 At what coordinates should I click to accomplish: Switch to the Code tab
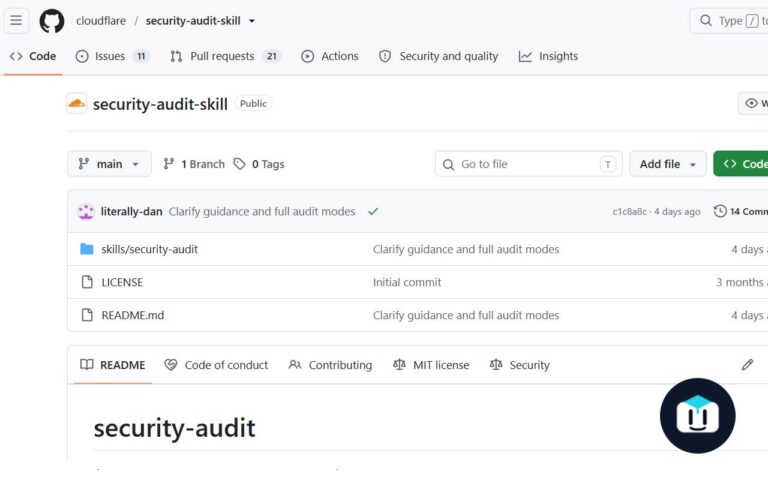tap(33, 56)
